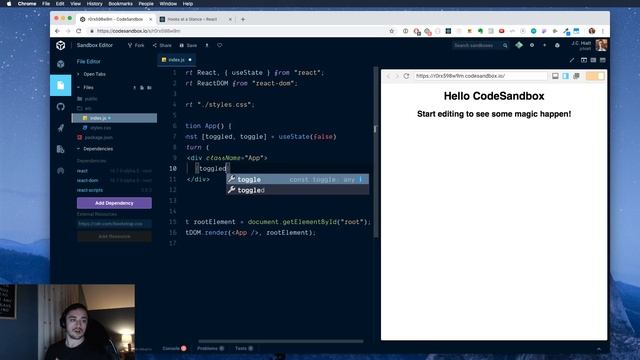This screenshot has height=360, width=640.
Task: Select the File Editor sidebar icon
Action: pyautogui.click(x=60, y=85)
